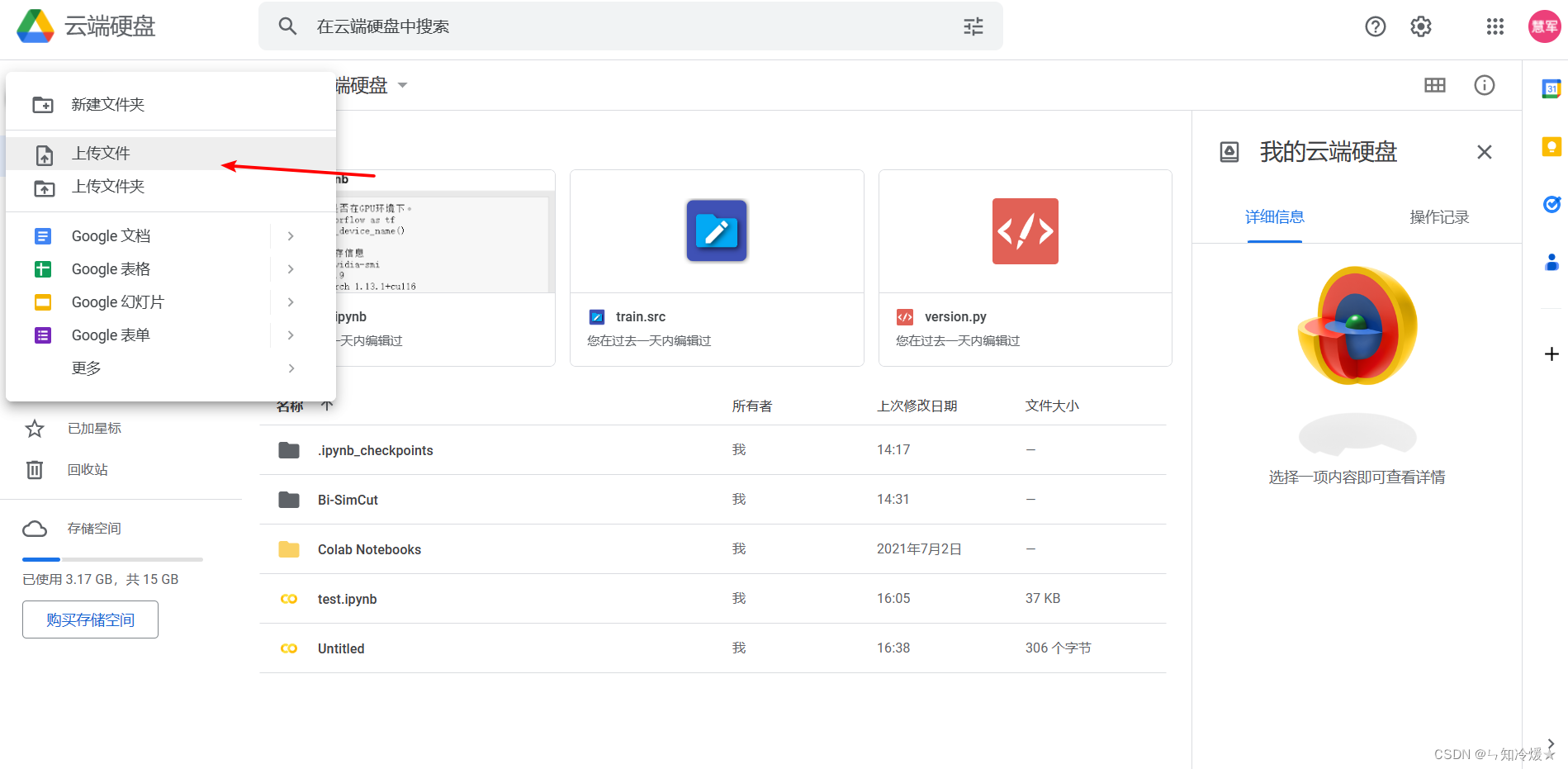Toggle name sort direction arrow
1568x769 pixels.
coord(327,406)
